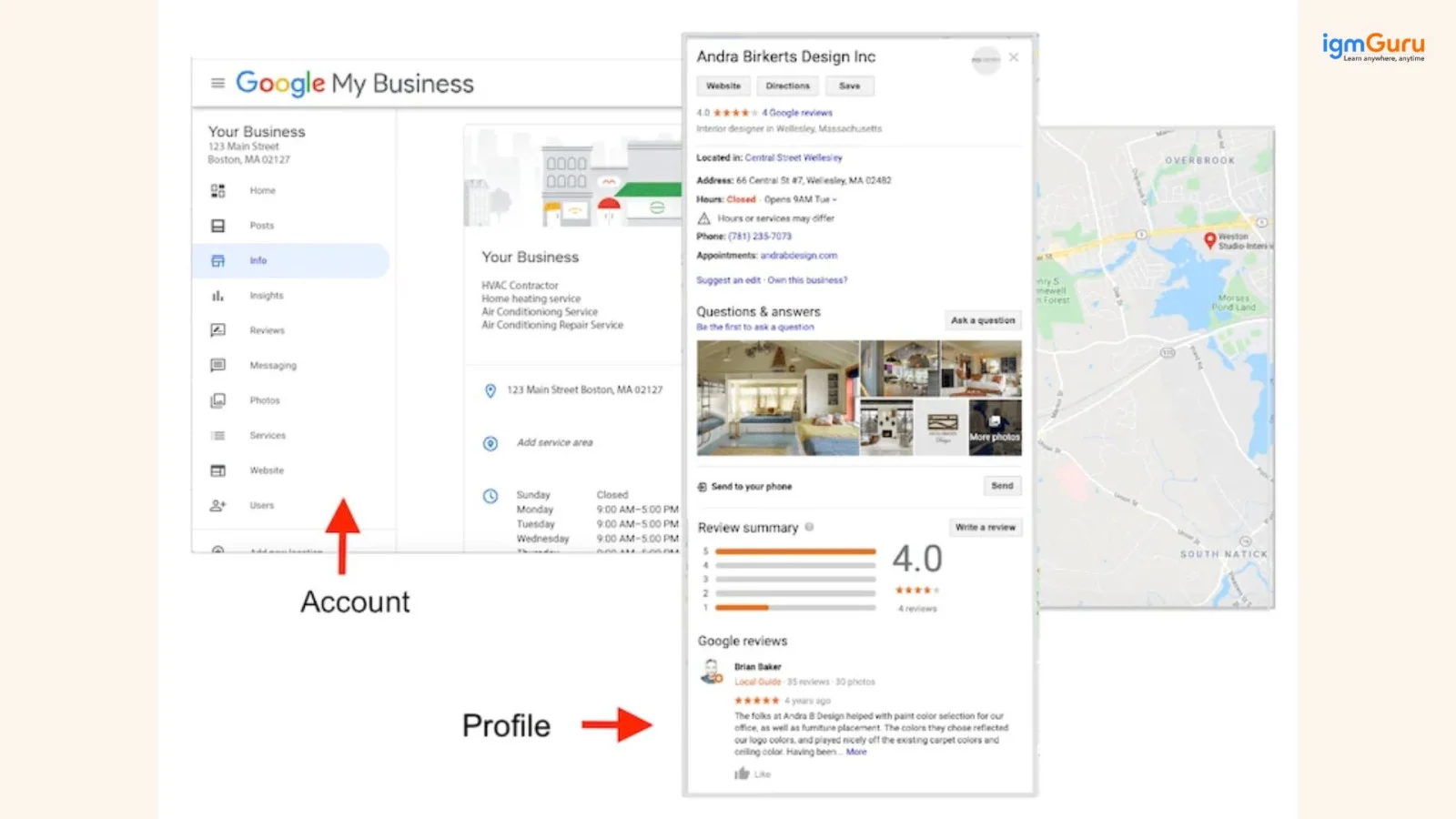The image size is (1456, 819).
Task: Expand the hours dropdown next to Opens 9AM Tue
Action: 834,200
